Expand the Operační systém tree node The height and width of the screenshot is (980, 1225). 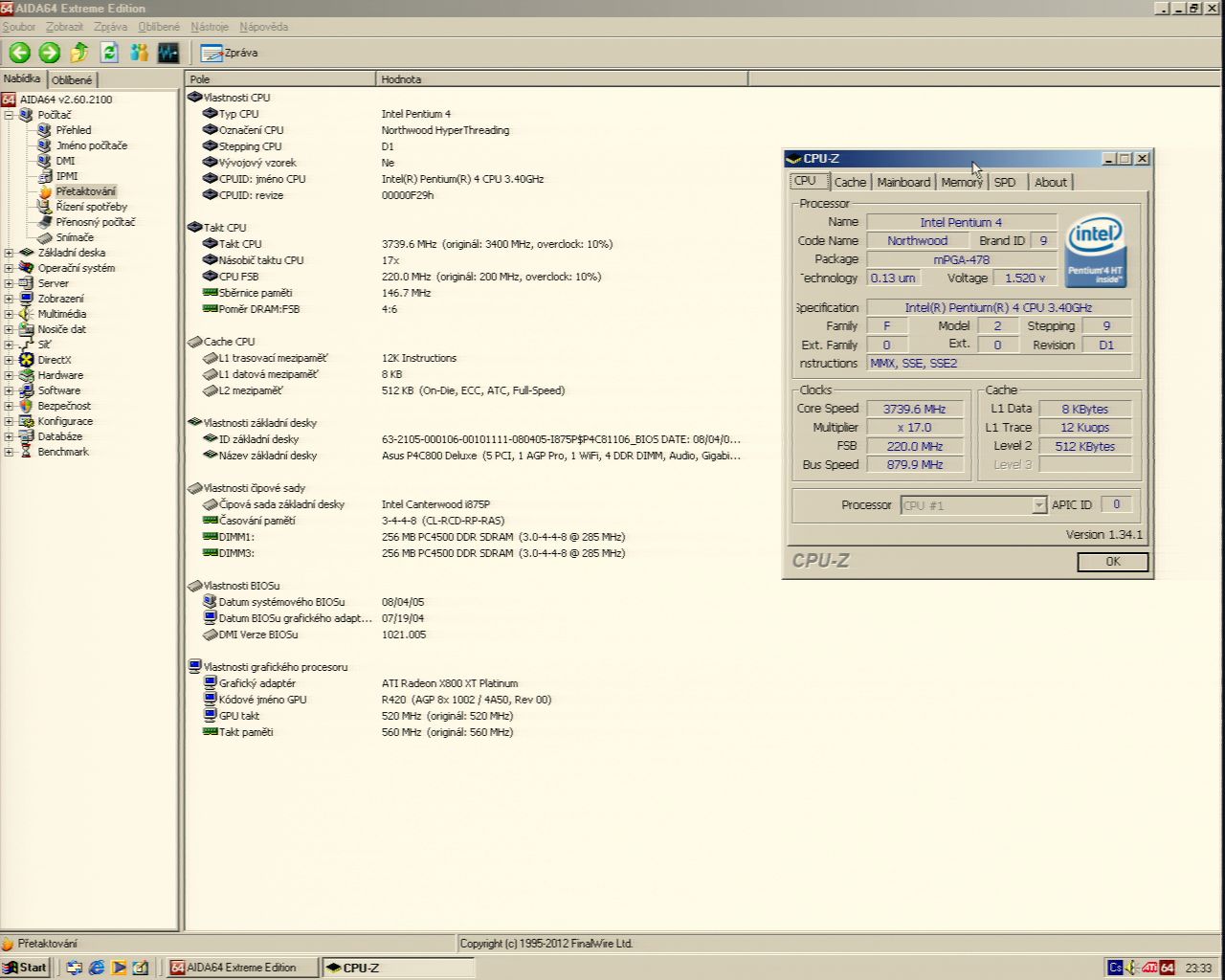(x=9, y=268)
